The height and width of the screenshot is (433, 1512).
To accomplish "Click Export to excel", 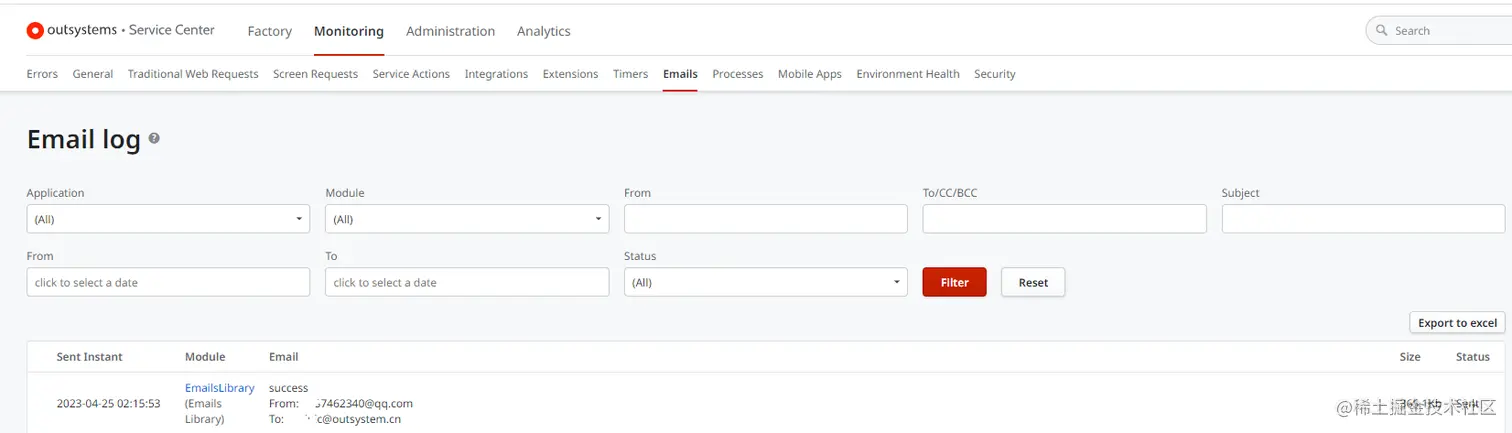I will pyautogui.click(x=1457, y=323).
